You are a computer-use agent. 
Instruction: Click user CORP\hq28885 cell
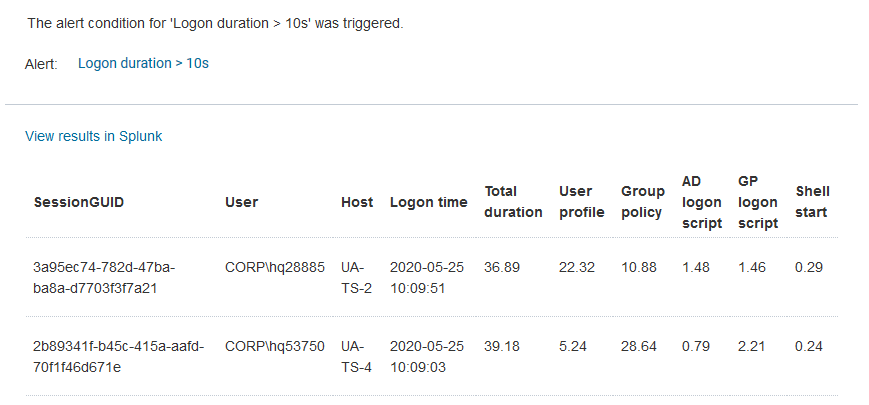275,268
